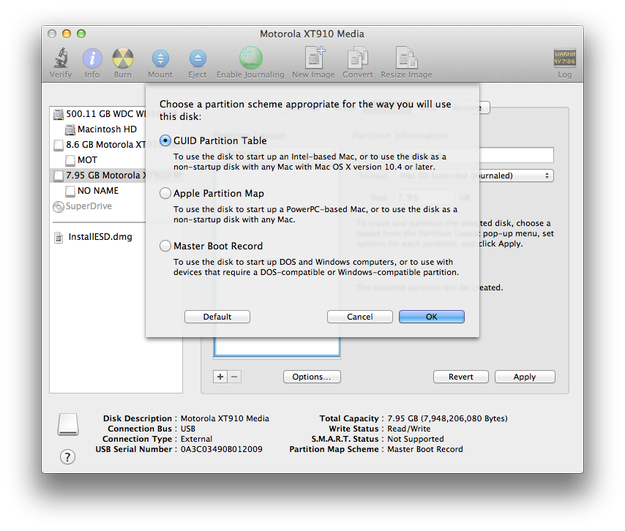625x531 pixels.
Task: Click the MOT volume icon
Action: (70, 160)
